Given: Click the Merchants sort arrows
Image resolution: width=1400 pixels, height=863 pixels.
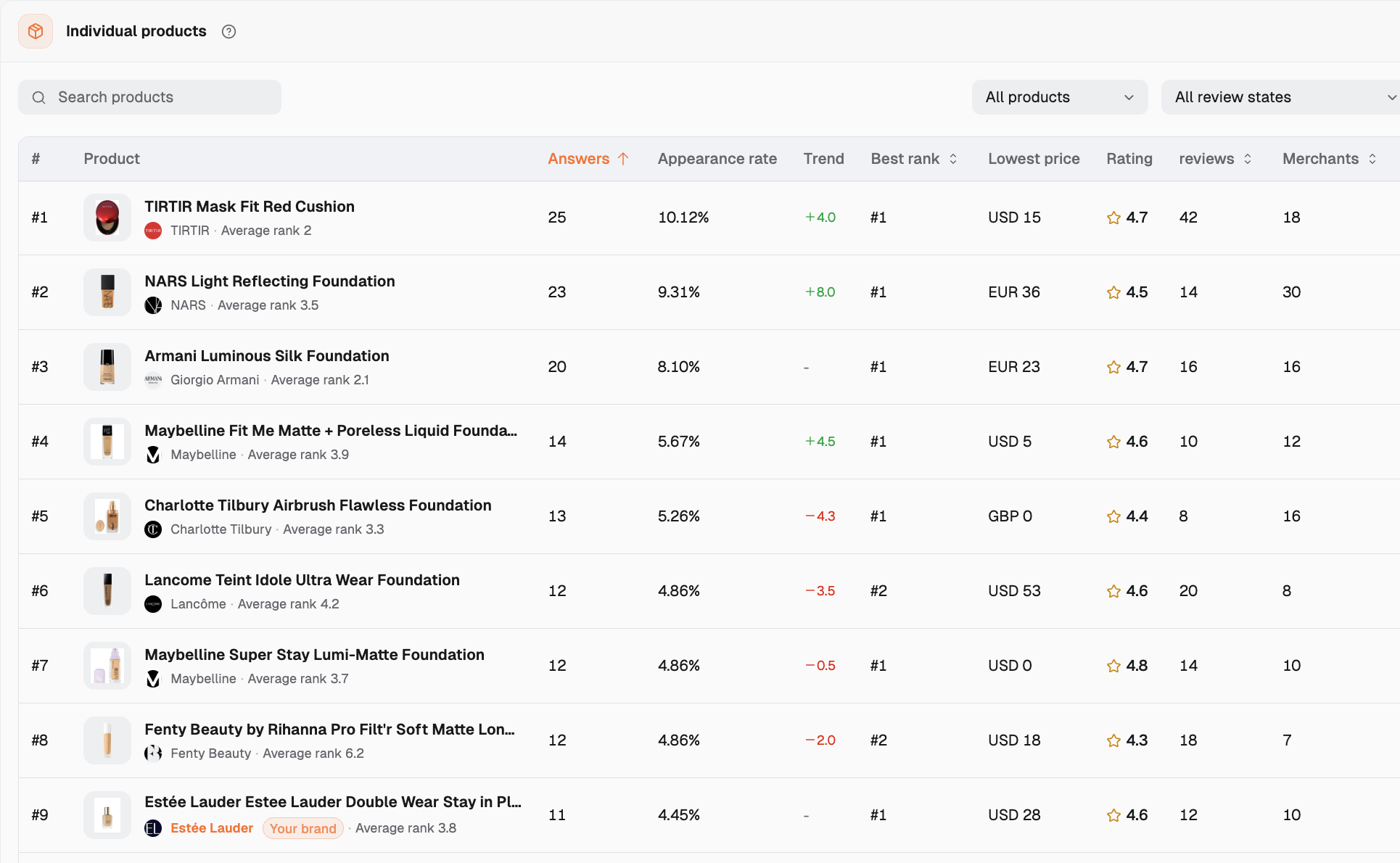Looking at the screenshot, I should point(1372,159).
